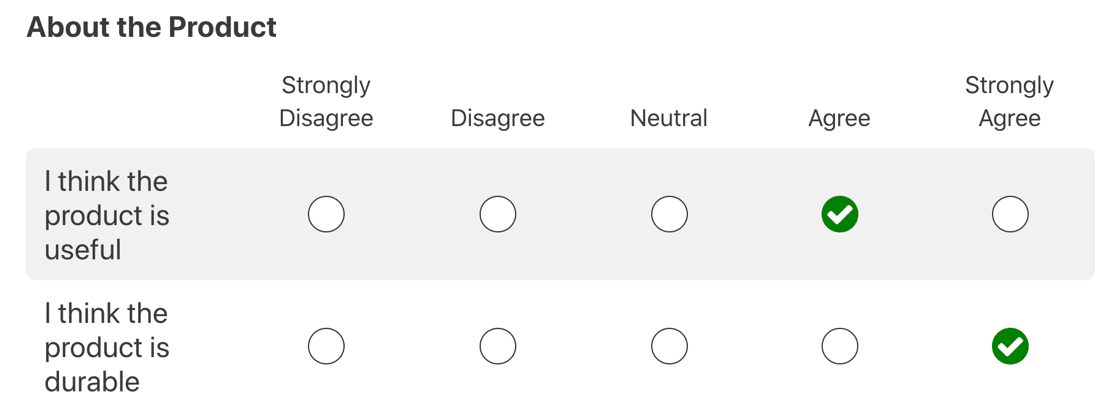The image size is (1116, 416).
Task: Click the green checkmark in the durable row
Action: (1010, 346)
